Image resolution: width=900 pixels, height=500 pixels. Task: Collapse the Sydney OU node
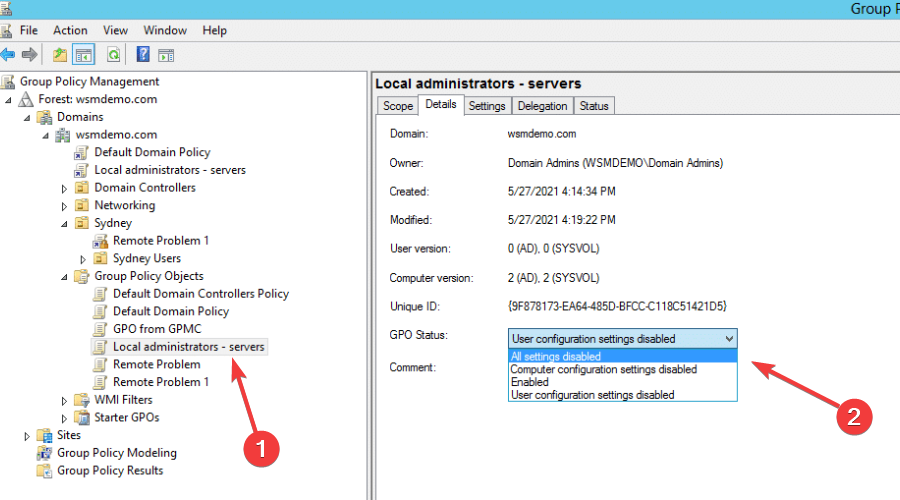click(x=64, y=224)
